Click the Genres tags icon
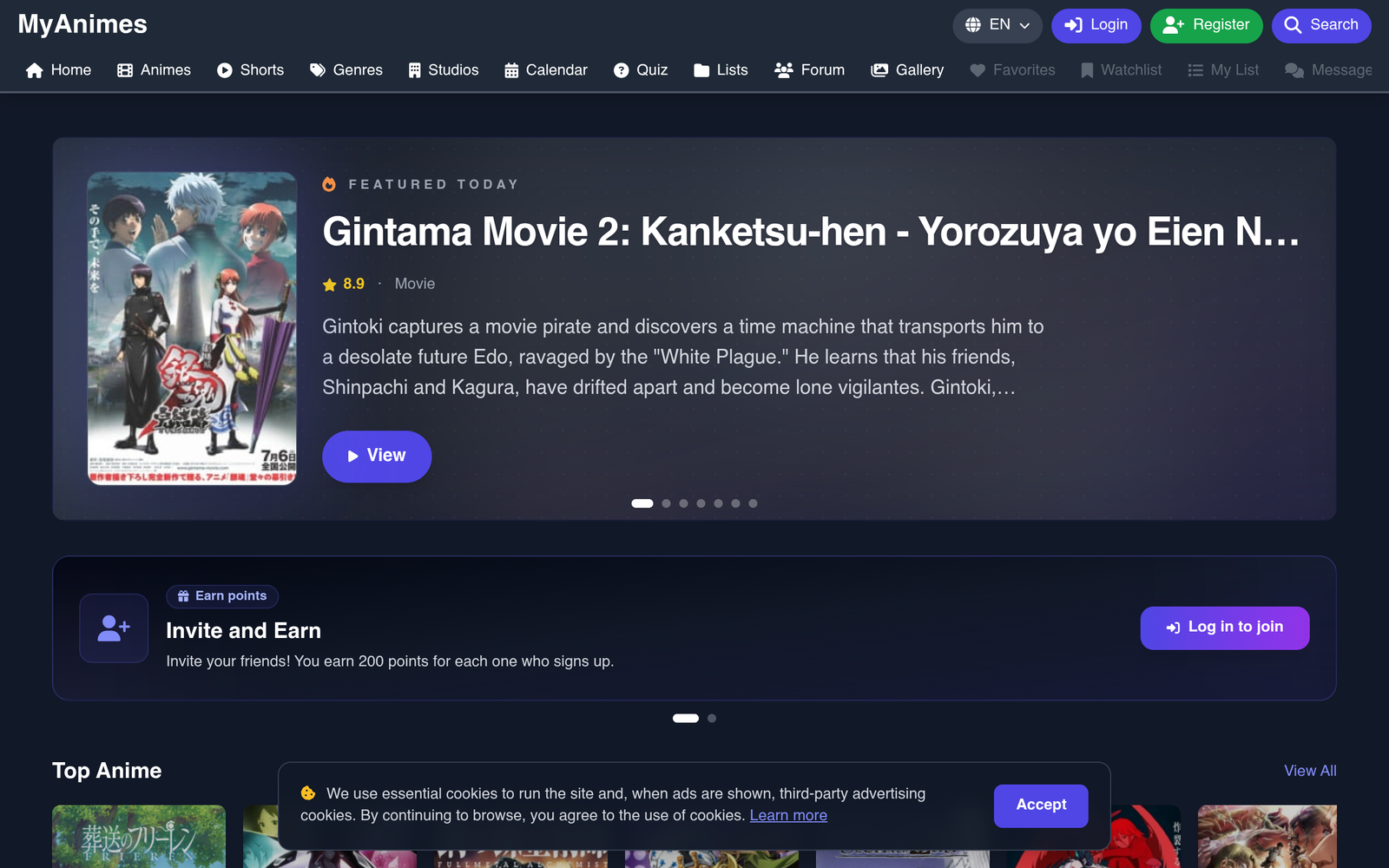1389x868 pixels. click(318, 70)
